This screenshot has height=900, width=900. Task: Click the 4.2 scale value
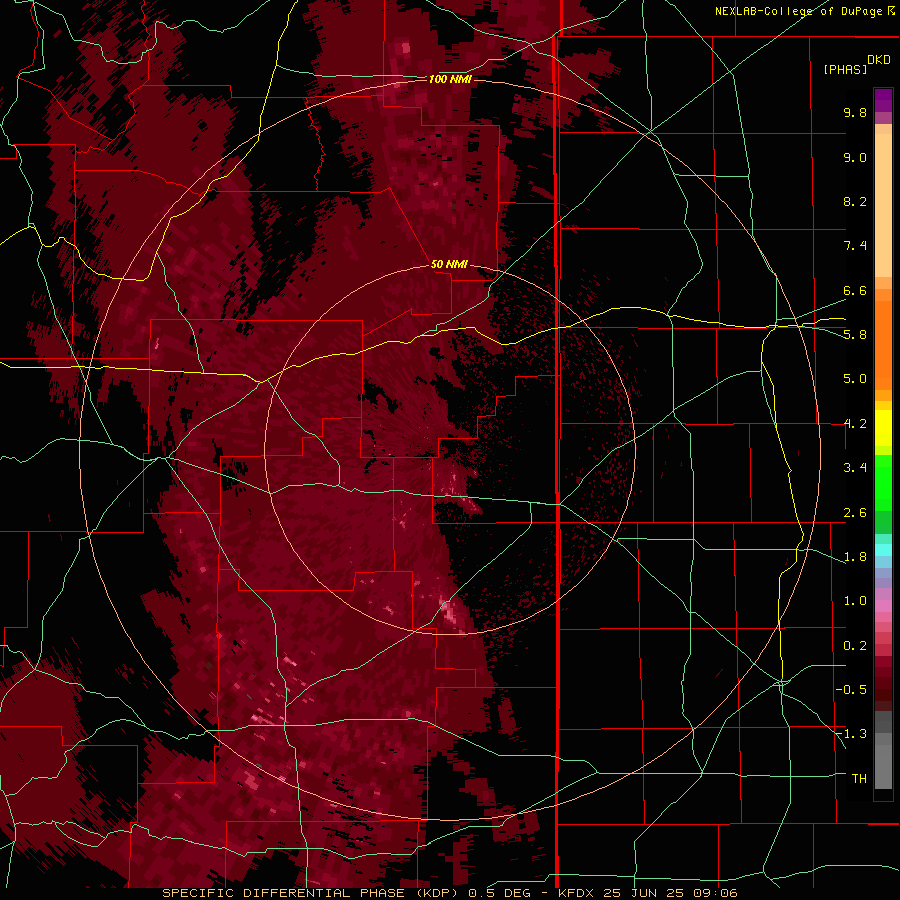855,424
